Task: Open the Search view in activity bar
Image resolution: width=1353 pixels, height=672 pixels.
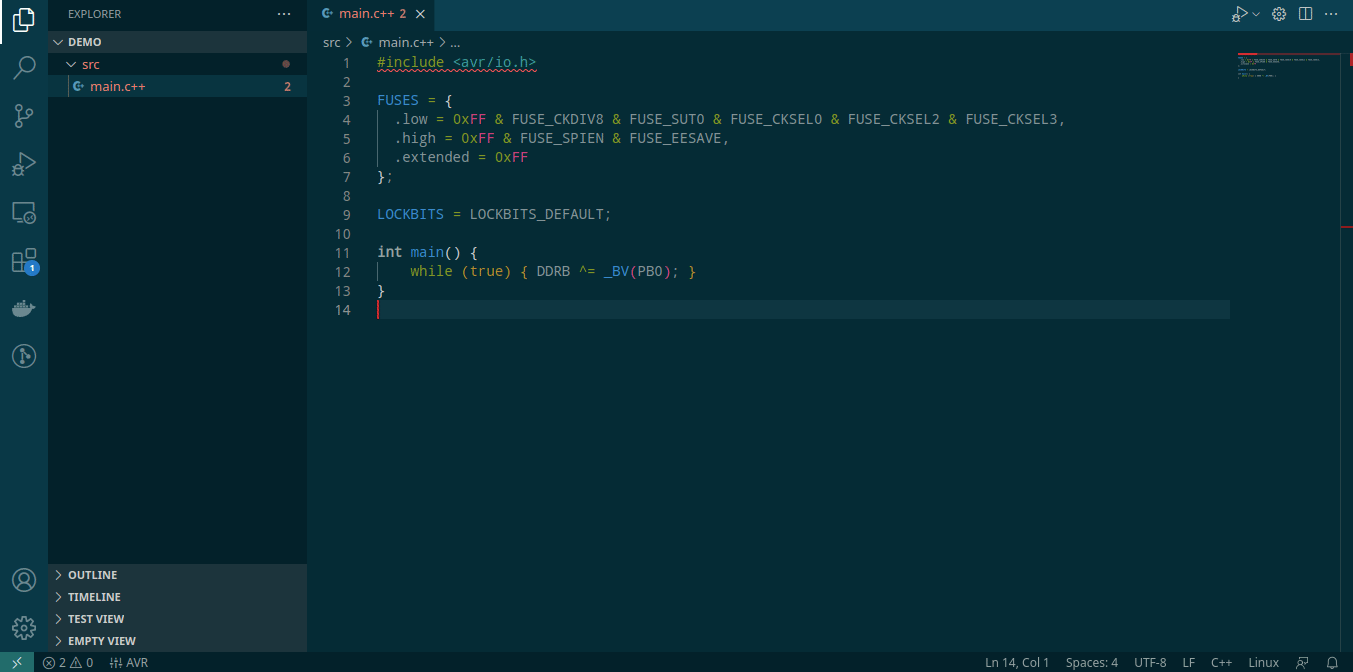Action: pos(24,68)
